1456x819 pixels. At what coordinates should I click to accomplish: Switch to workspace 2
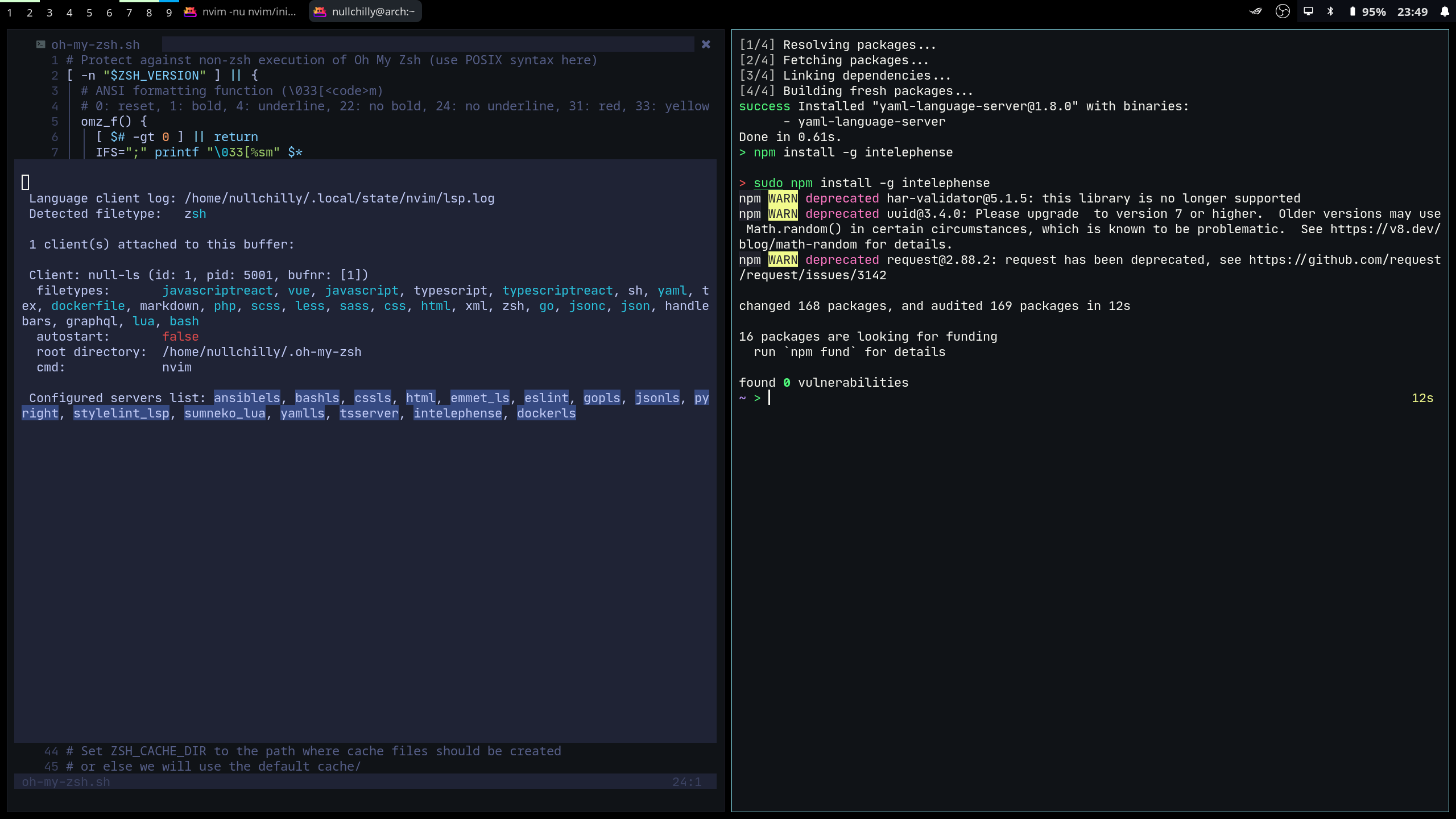click(30, 12)
